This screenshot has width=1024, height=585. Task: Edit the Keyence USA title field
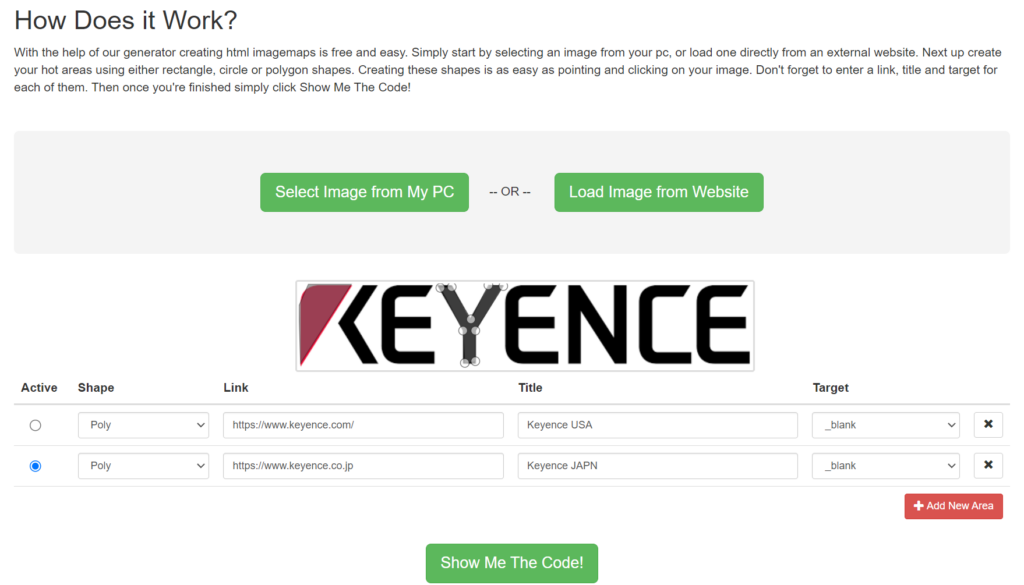657,425
